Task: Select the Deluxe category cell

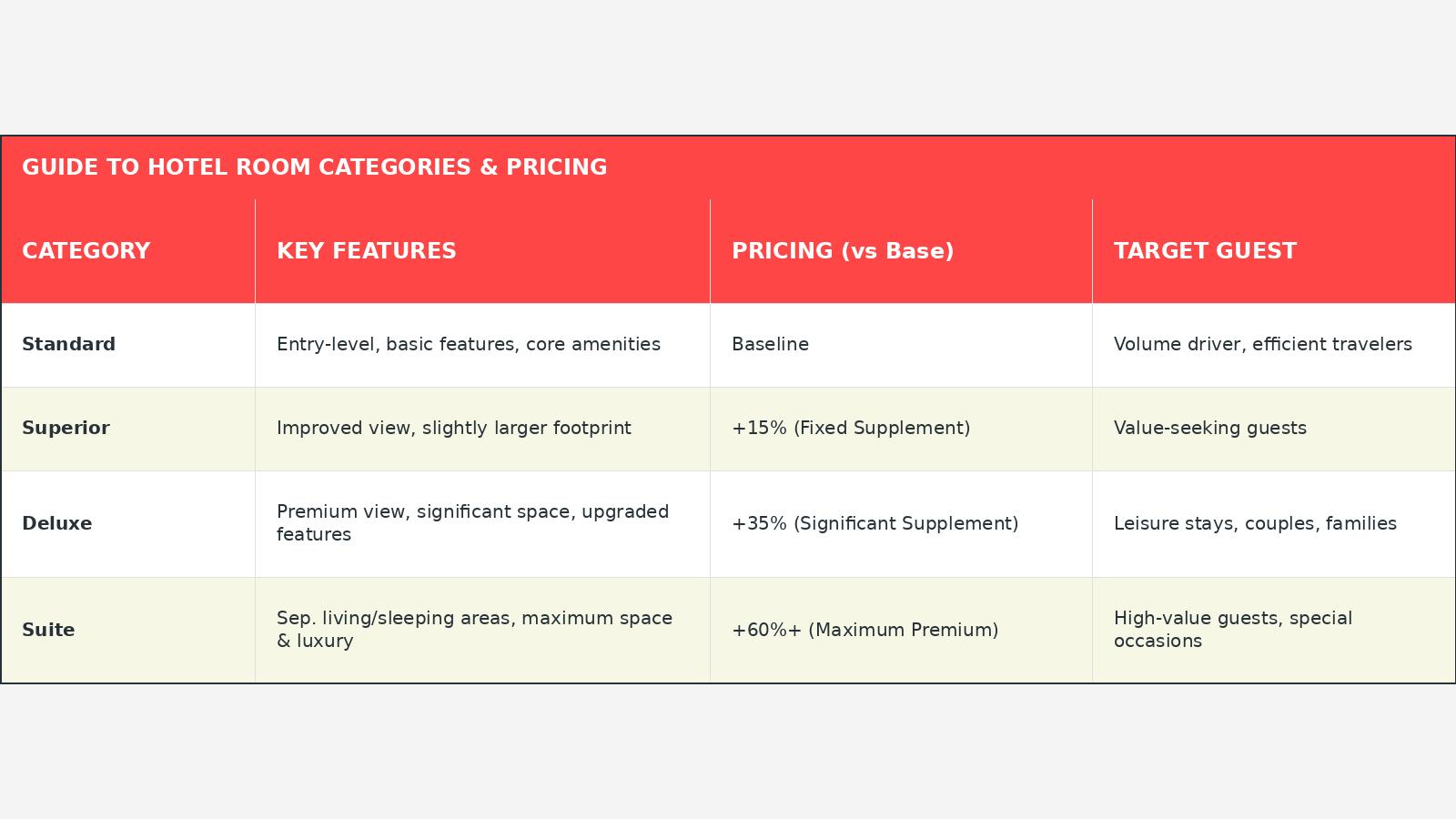Action: 128,524
